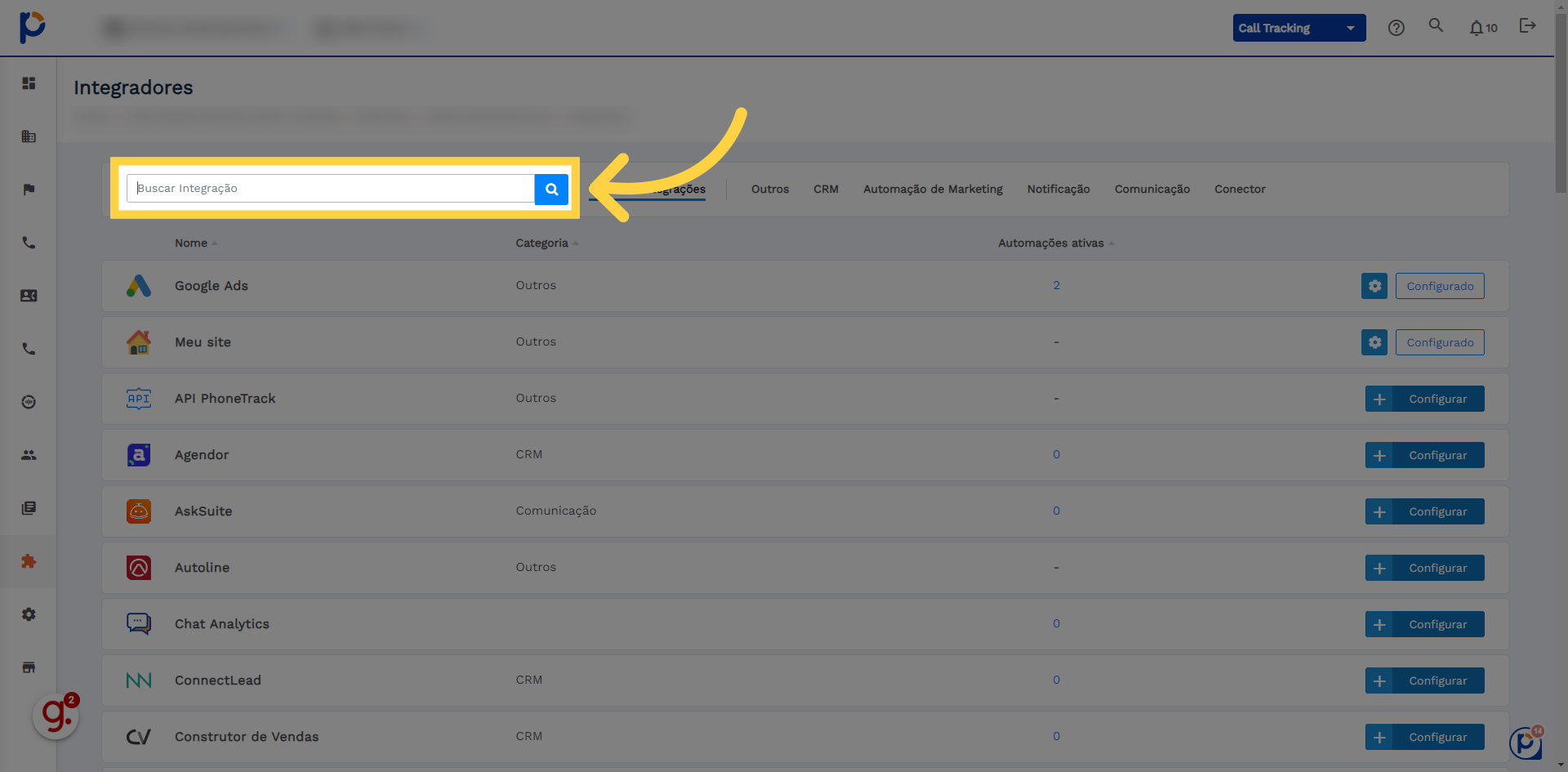Click the Chat Analytics name

[x=222, y=624]
